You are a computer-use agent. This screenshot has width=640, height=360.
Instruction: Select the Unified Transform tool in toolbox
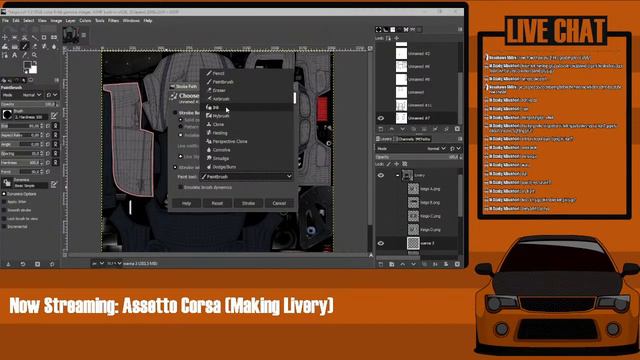click(x=53, y=37)
